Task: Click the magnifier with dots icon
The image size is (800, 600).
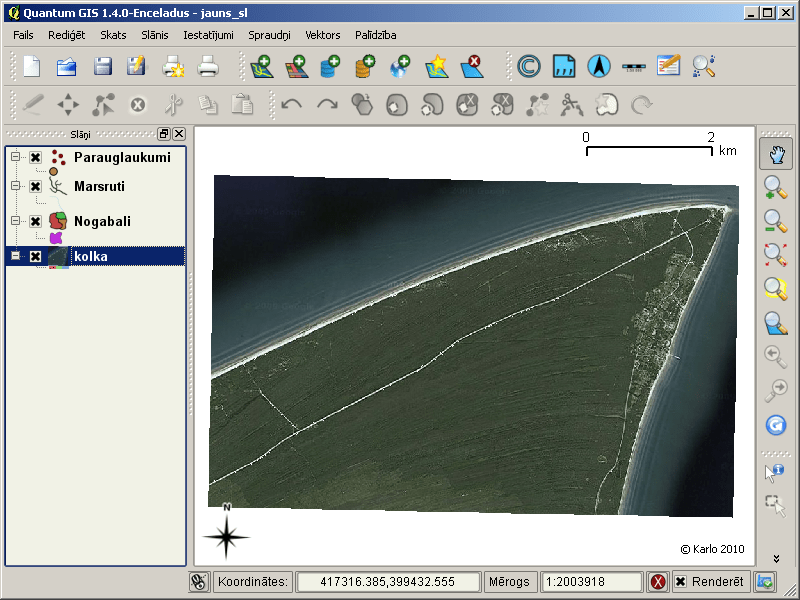Action: pos(704,67)
